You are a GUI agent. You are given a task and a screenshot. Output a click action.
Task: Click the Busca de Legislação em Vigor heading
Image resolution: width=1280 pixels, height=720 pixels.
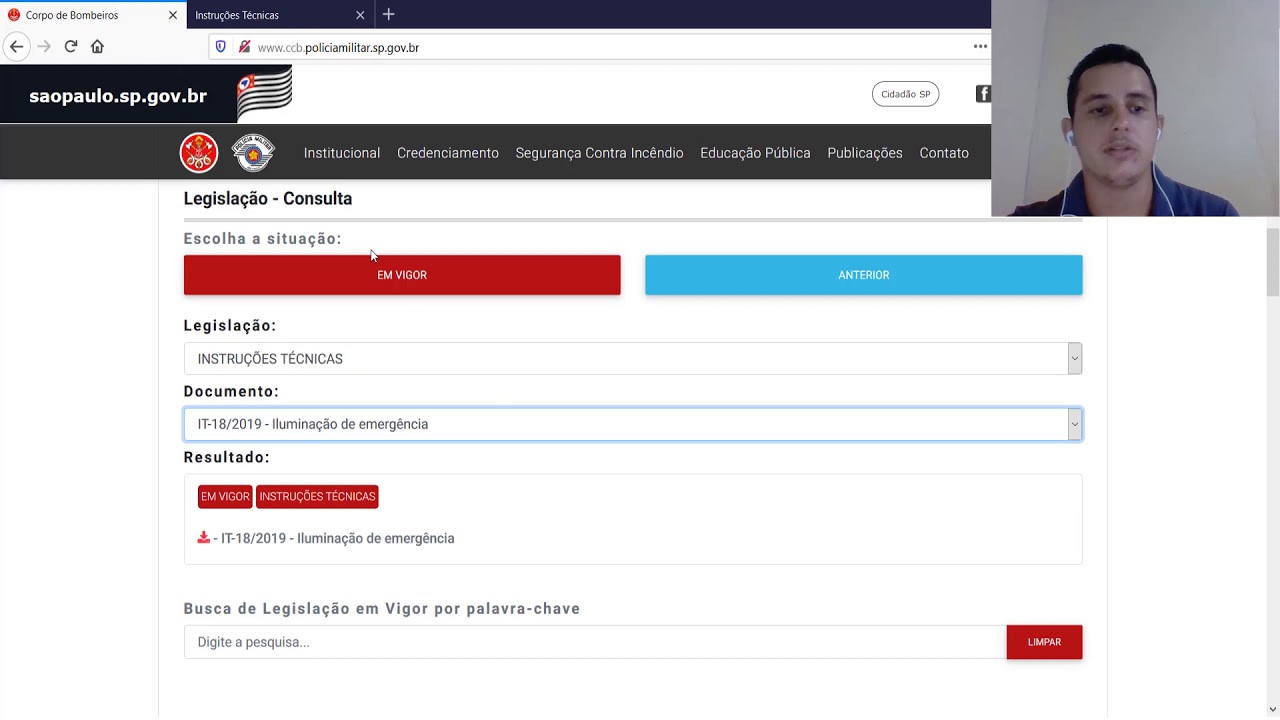click(x=382, y=608)
